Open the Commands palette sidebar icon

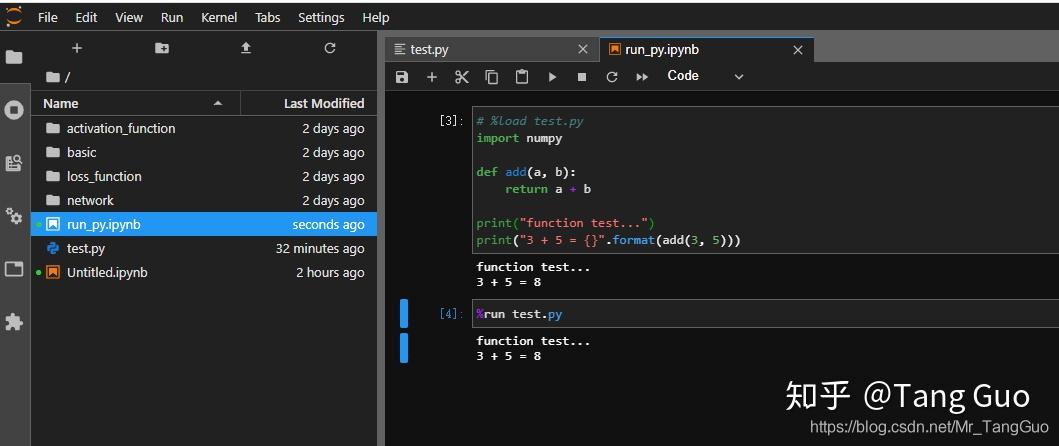pyautogui.click(x=14, y=163)
